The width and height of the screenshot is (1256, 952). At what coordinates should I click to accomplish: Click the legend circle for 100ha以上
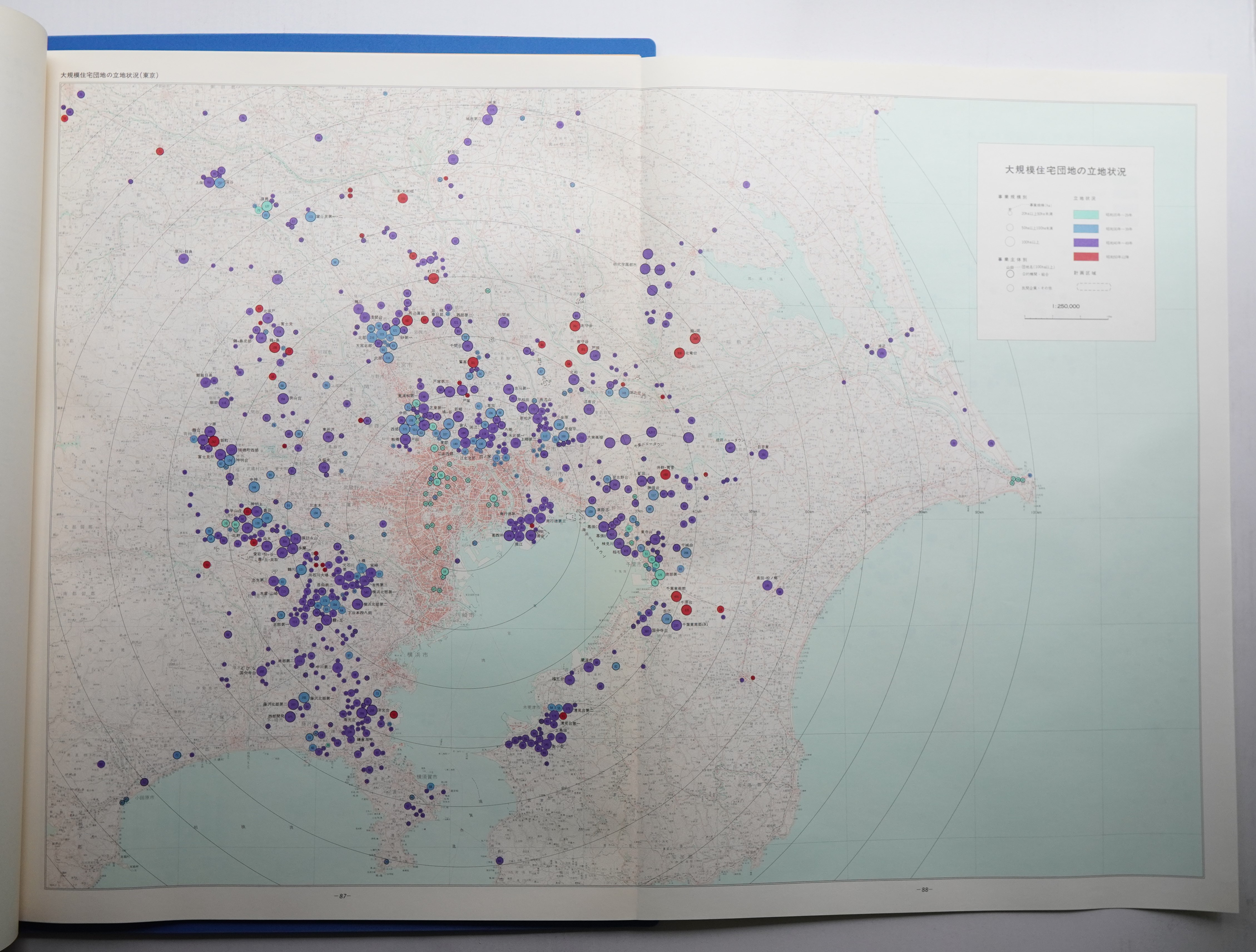1010,242
